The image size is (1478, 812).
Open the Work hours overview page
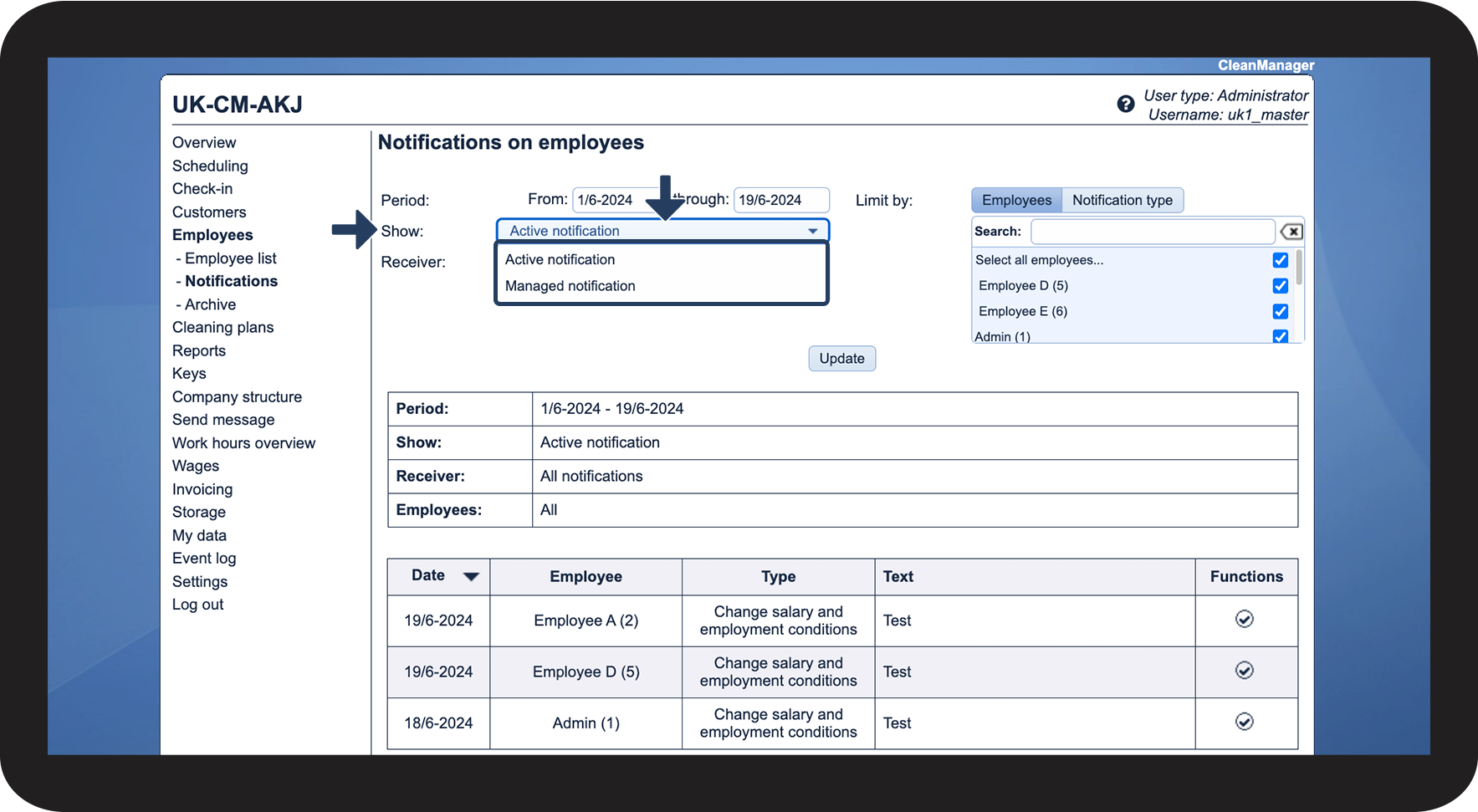[x=243, y=443]
